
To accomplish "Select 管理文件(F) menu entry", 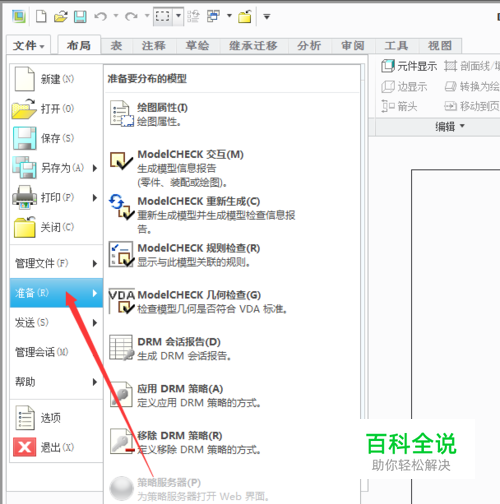I will pos(56,263).
